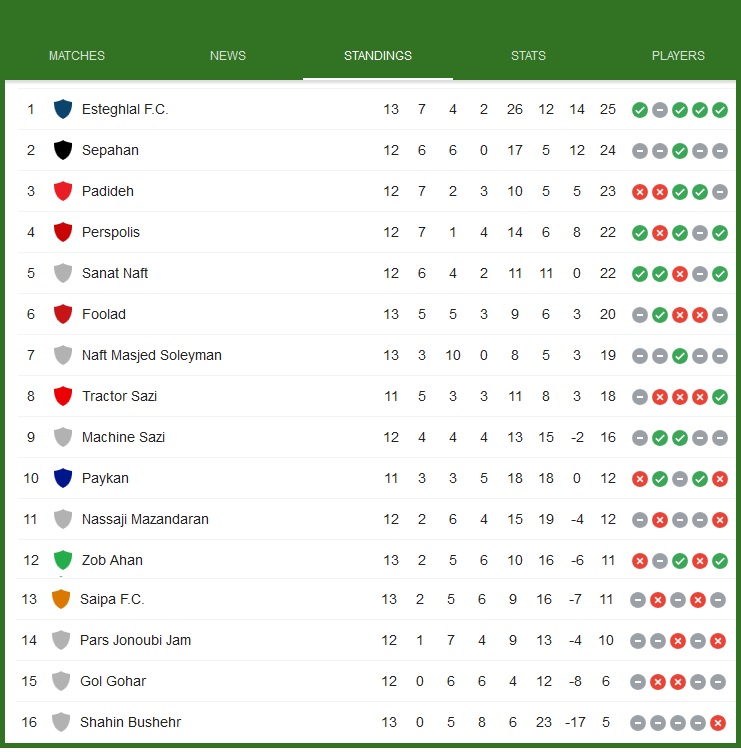Click the green Zob Ahan shield icon

(63, 560)
